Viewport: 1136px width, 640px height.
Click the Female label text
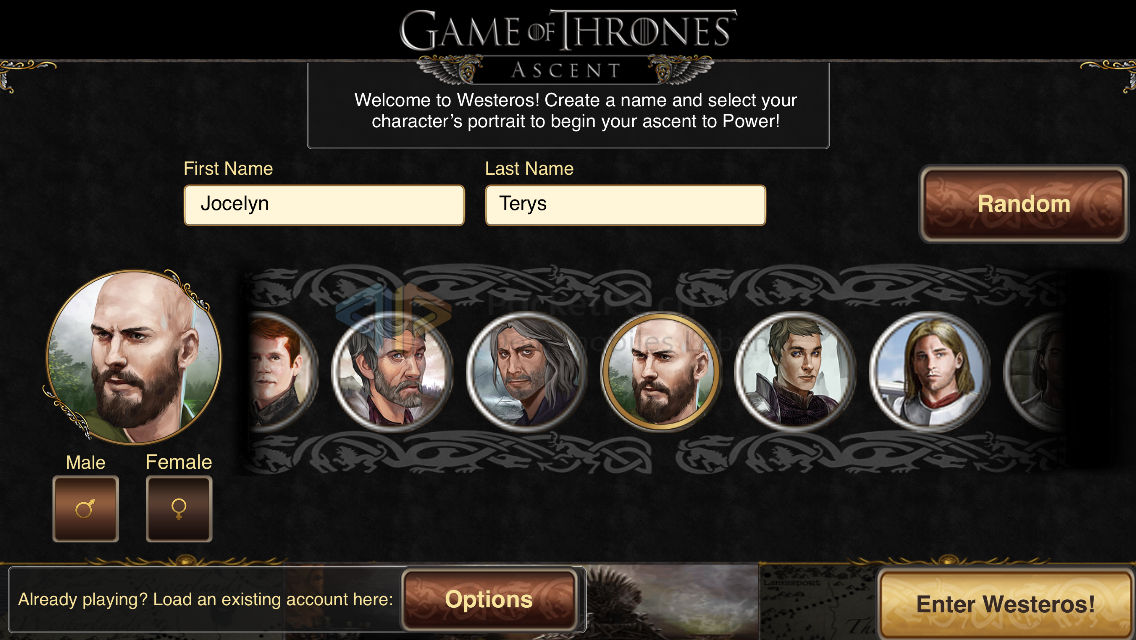179,462
